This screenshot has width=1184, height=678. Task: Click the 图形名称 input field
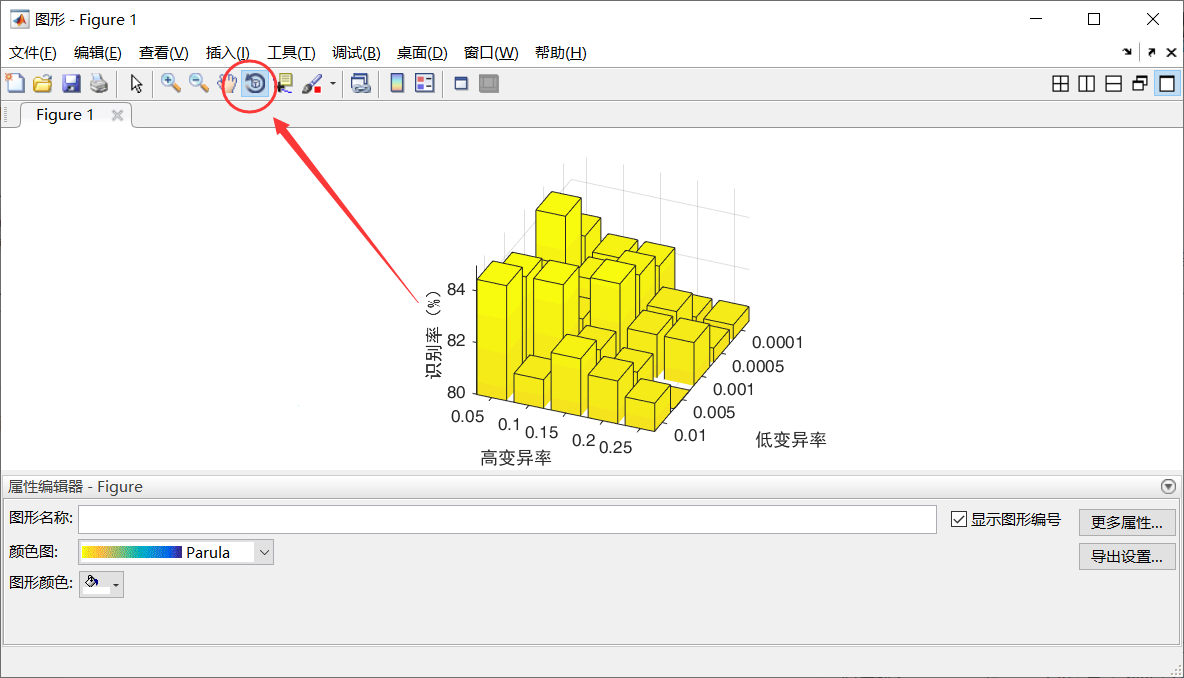click(x=507, y=519)
